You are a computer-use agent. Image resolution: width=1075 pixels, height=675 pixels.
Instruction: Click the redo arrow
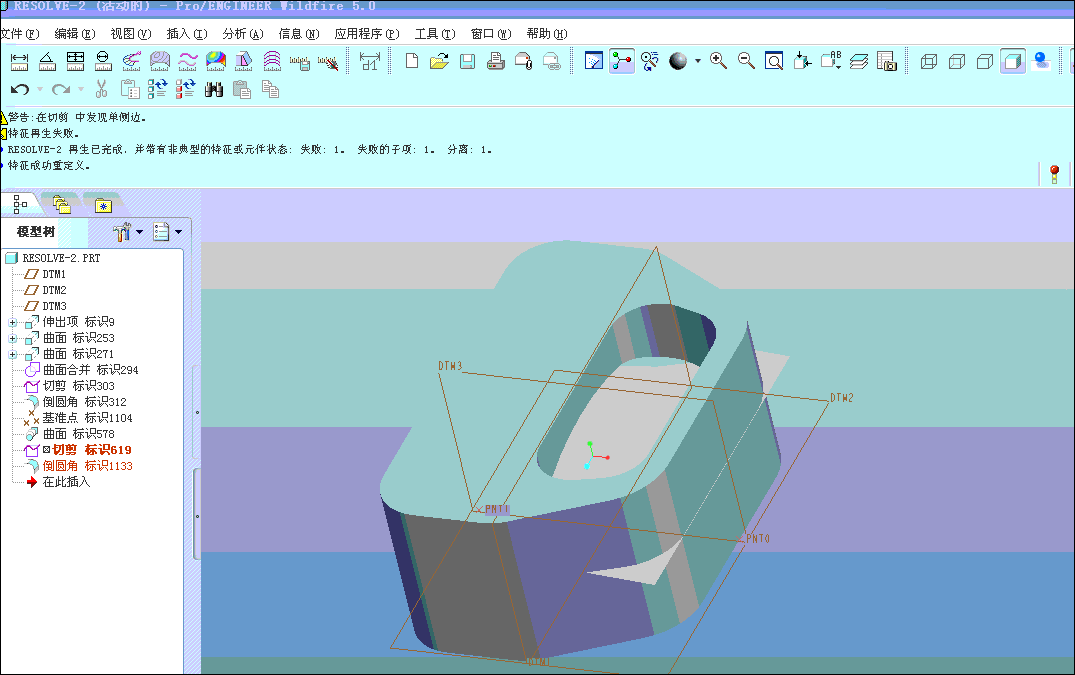coord(60,89)
